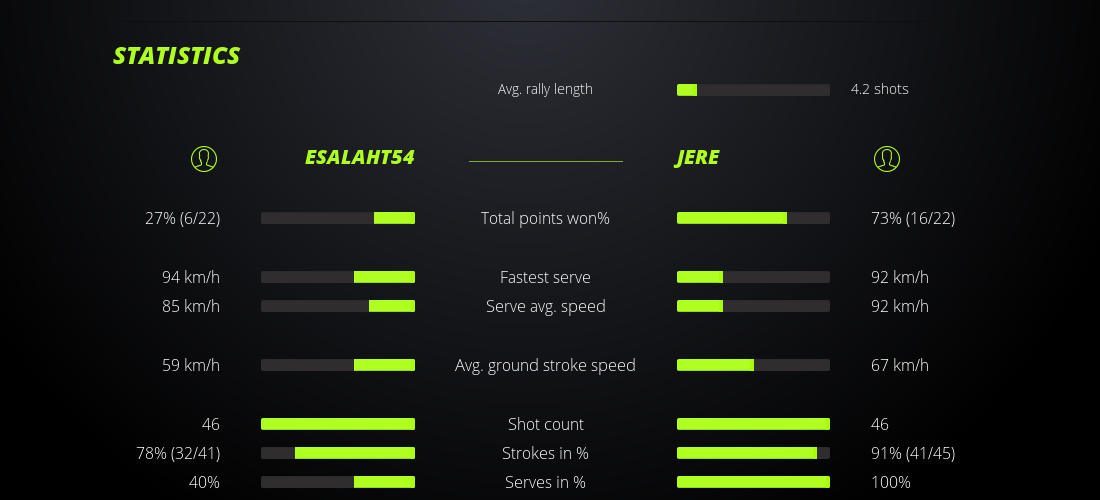Click the Strokes in % label
Image resolution: width=1100 pixels, height=500 pixels.
point(545,453)
